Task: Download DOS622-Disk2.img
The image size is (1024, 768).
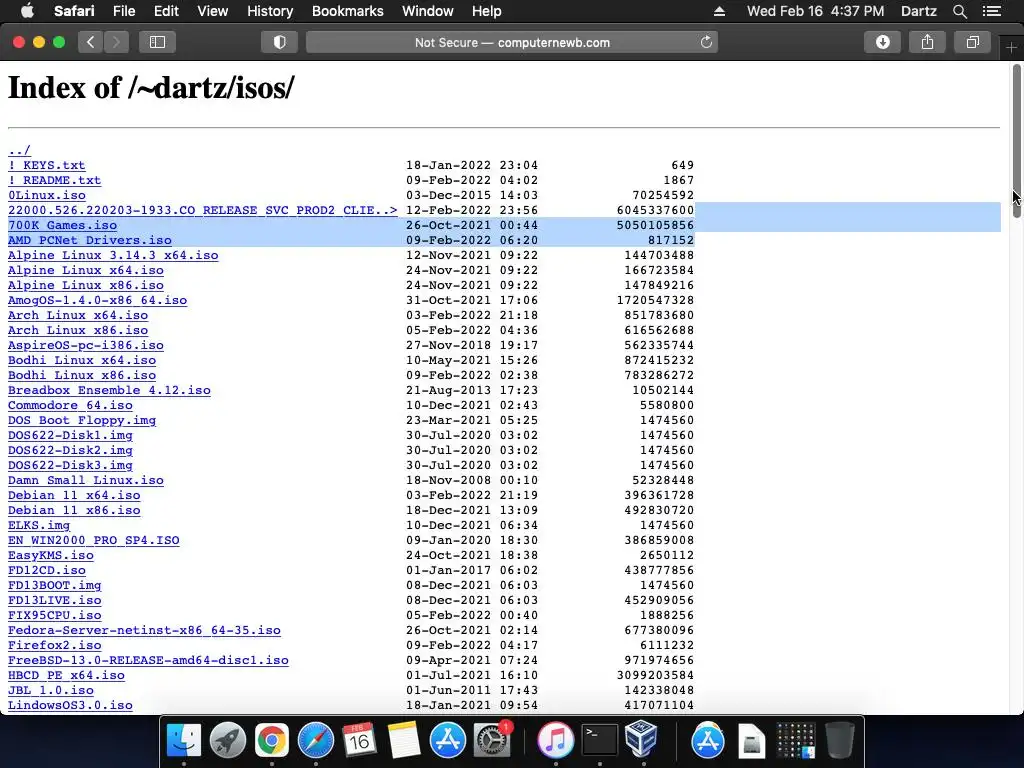Action: [70, 451]
